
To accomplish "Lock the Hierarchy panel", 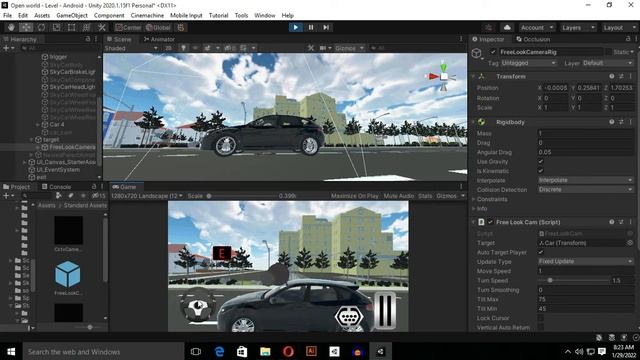I will click(x=88, y=39).
